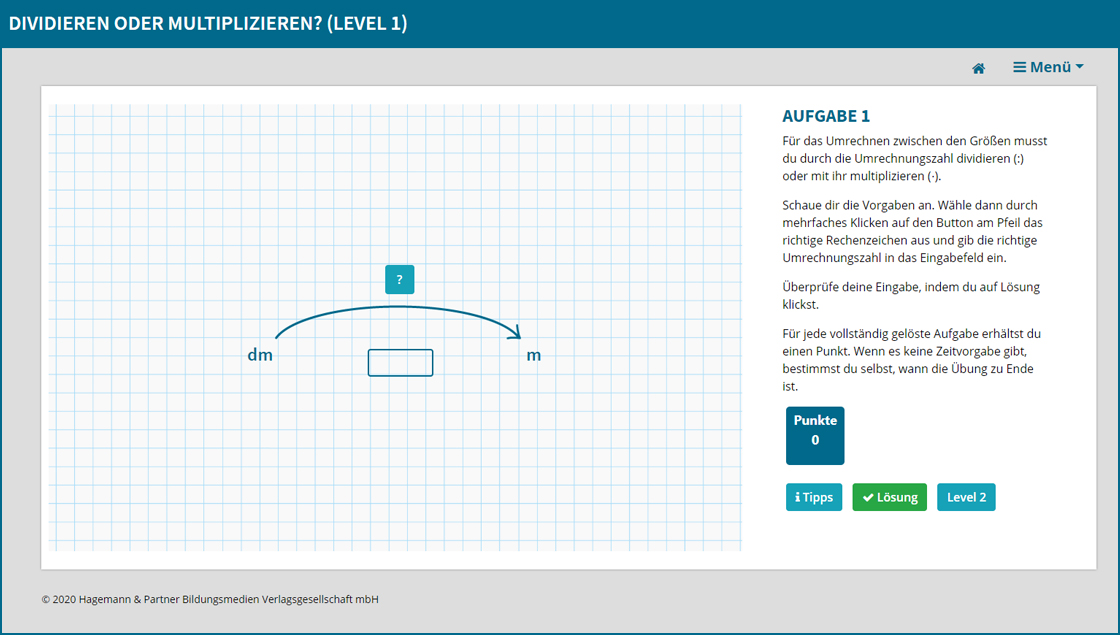This screenshot has height=635, width=1120.
Task: Go to the home page icon
Action: coord(979,68)
